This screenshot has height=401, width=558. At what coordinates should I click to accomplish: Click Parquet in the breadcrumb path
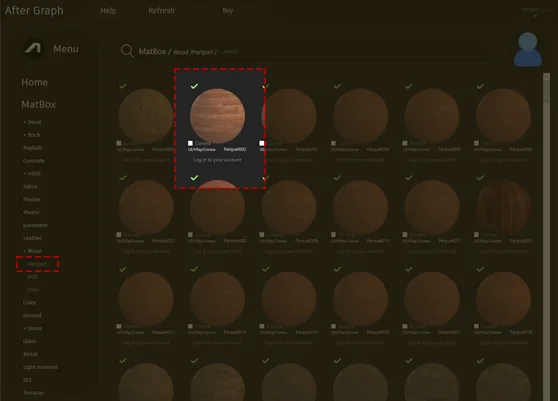[x=202, y=52]
